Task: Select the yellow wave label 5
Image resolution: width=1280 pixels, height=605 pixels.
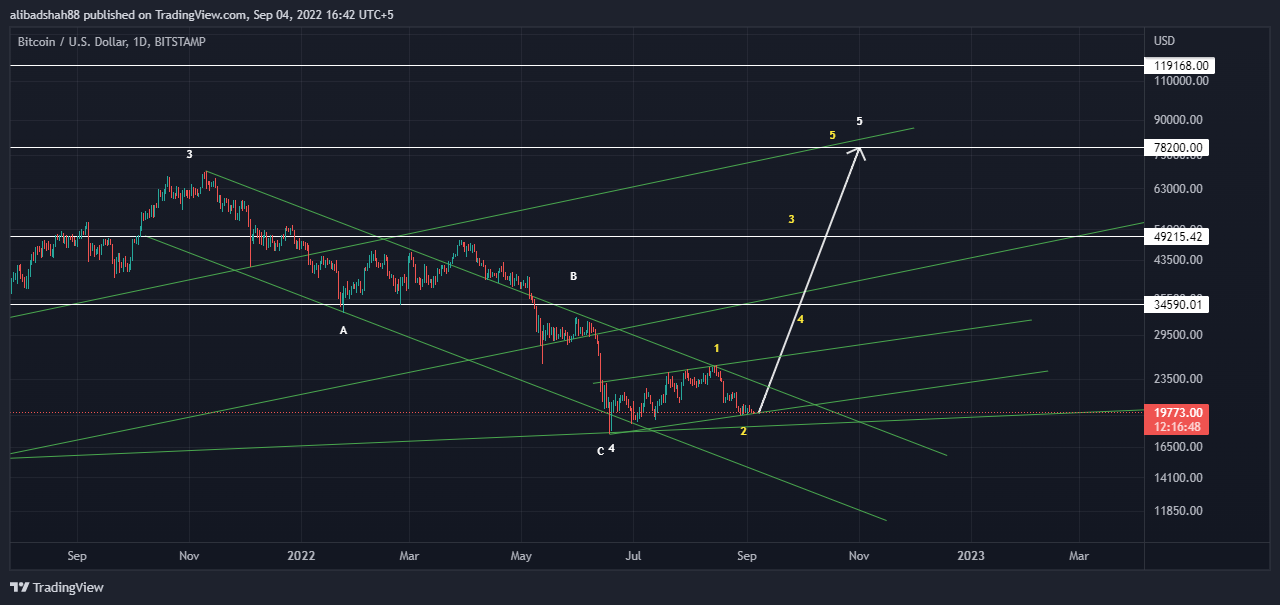Action: pos(832,134)
